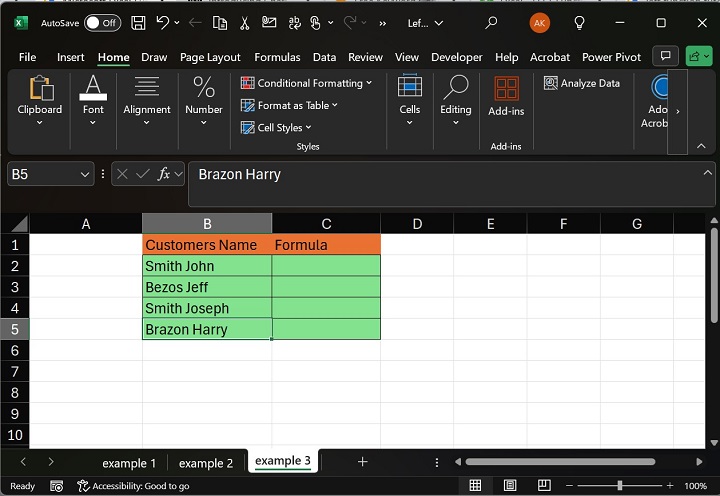Screen dimensions: 720x496
Task: Click the Undo arrow icon
Action: 163,22
